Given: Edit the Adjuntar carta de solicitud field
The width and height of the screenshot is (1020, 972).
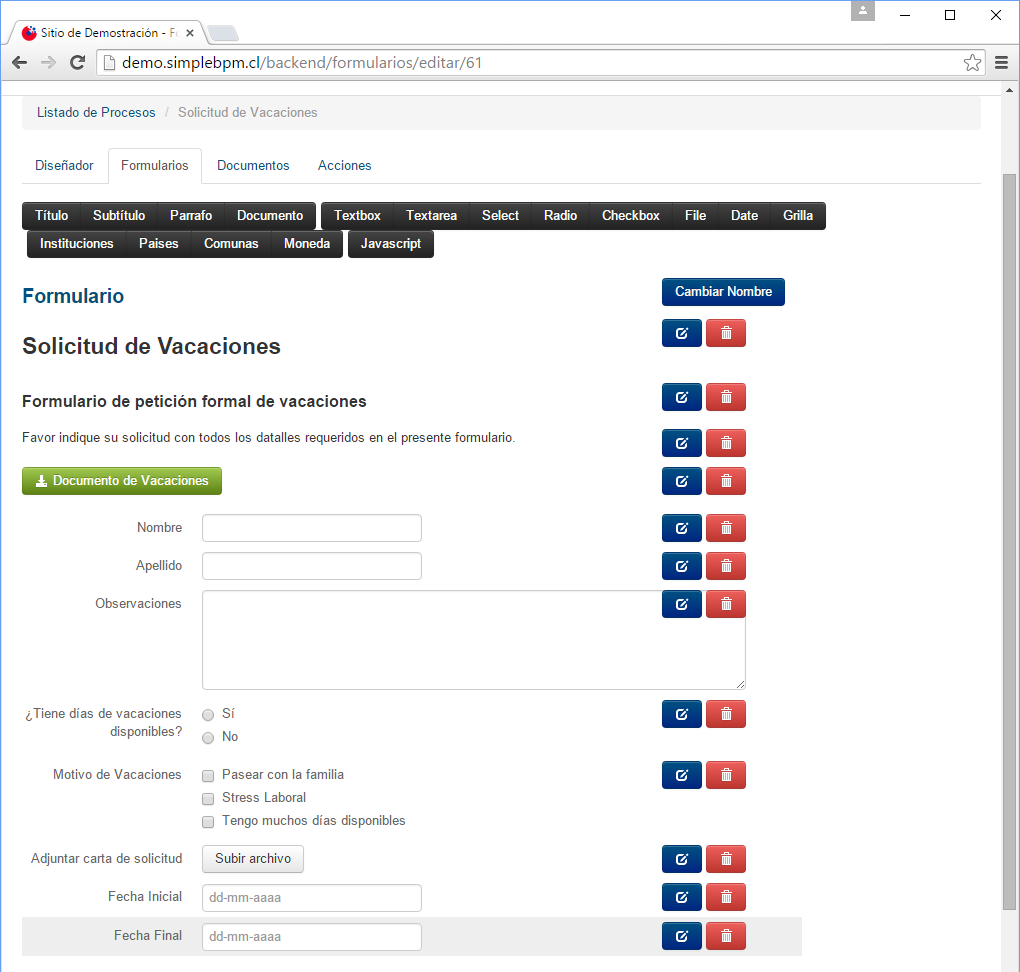Looking at the screenshot, I should pyautogui.click(x=682, y=859).
